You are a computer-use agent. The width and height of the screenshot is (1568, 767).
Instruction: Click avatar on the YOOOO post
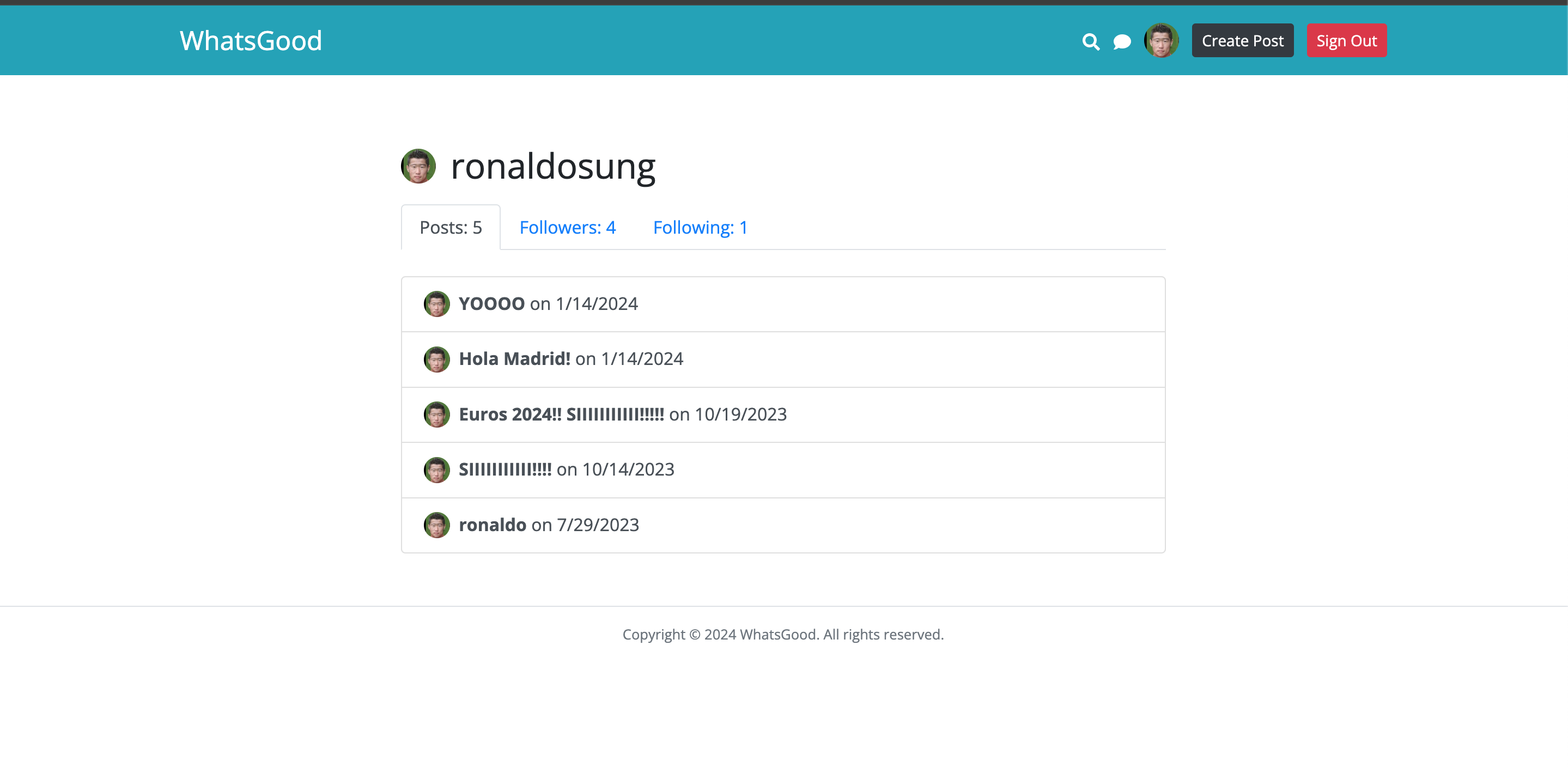pos(436,304)
